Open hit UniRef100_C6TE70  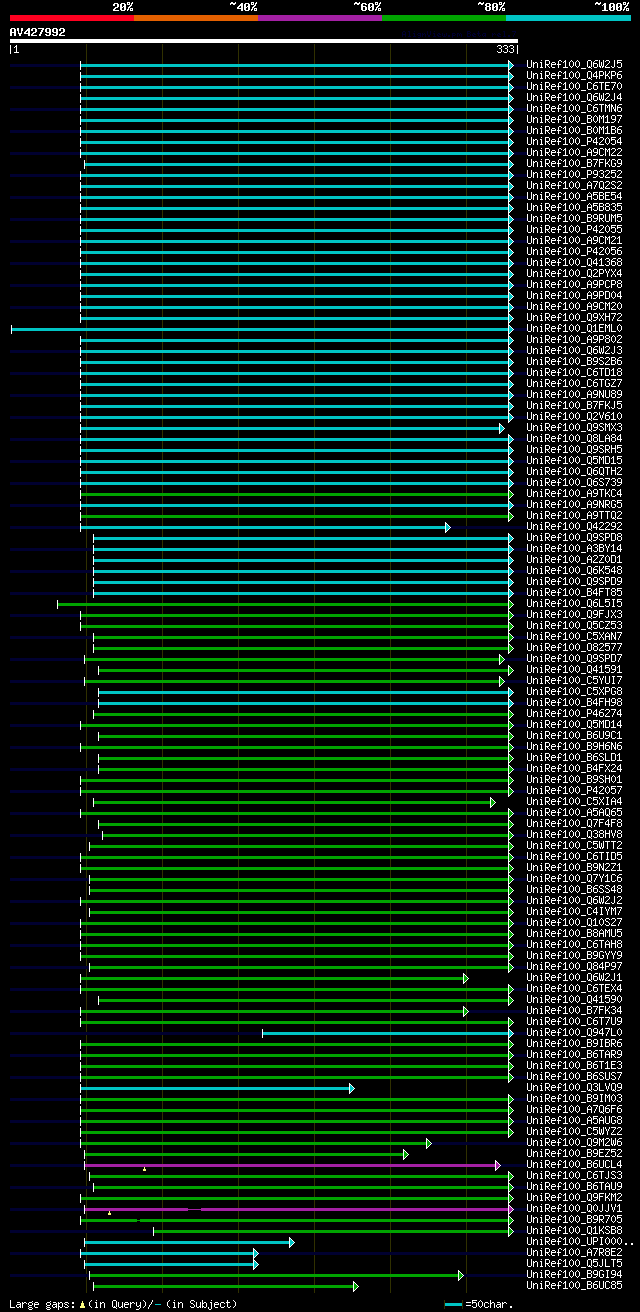pyautogui.click(x=574, y=86)
